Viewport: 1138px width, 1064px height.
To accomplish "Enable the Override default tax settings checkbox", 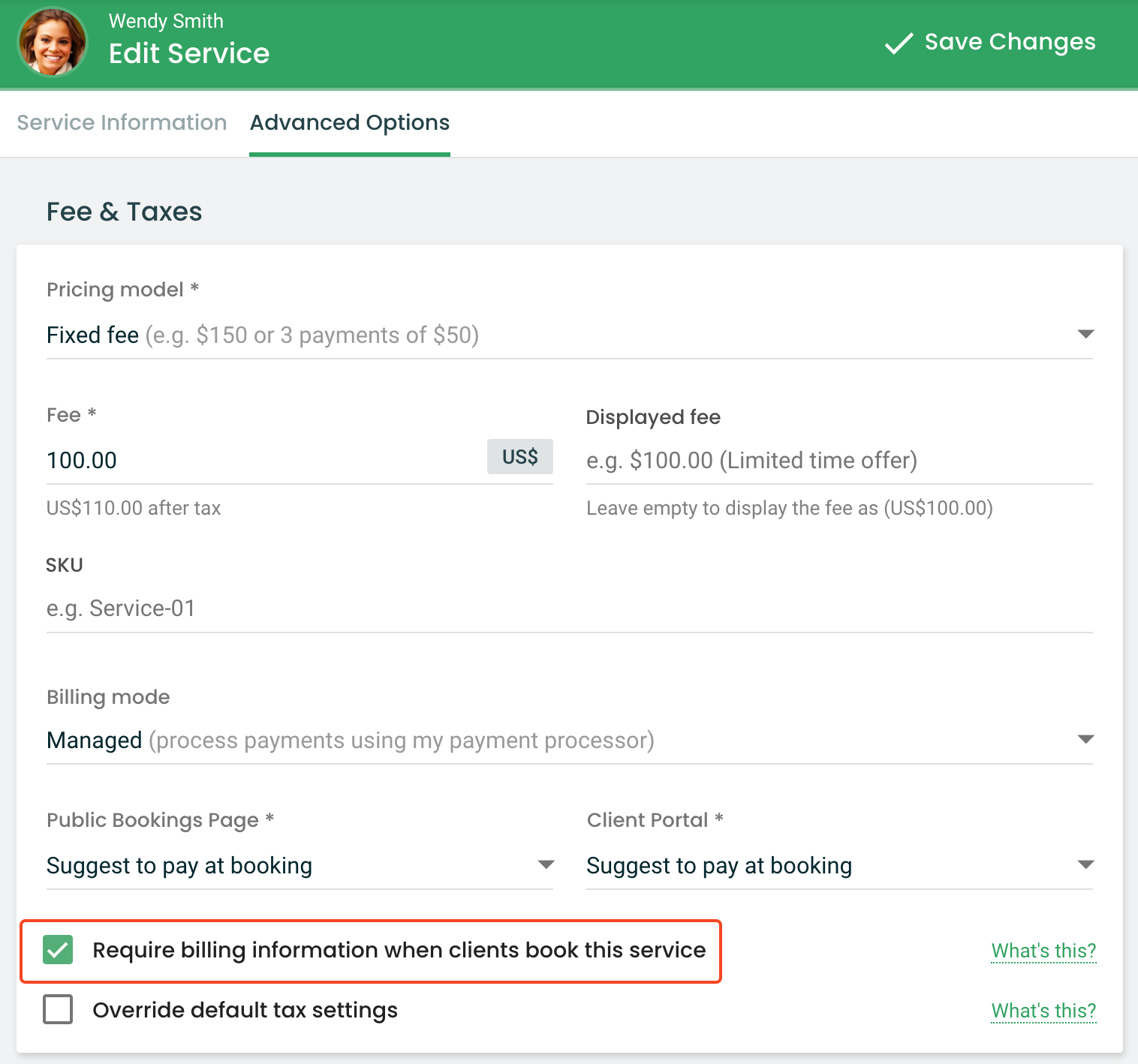I will click(58, 1009).
